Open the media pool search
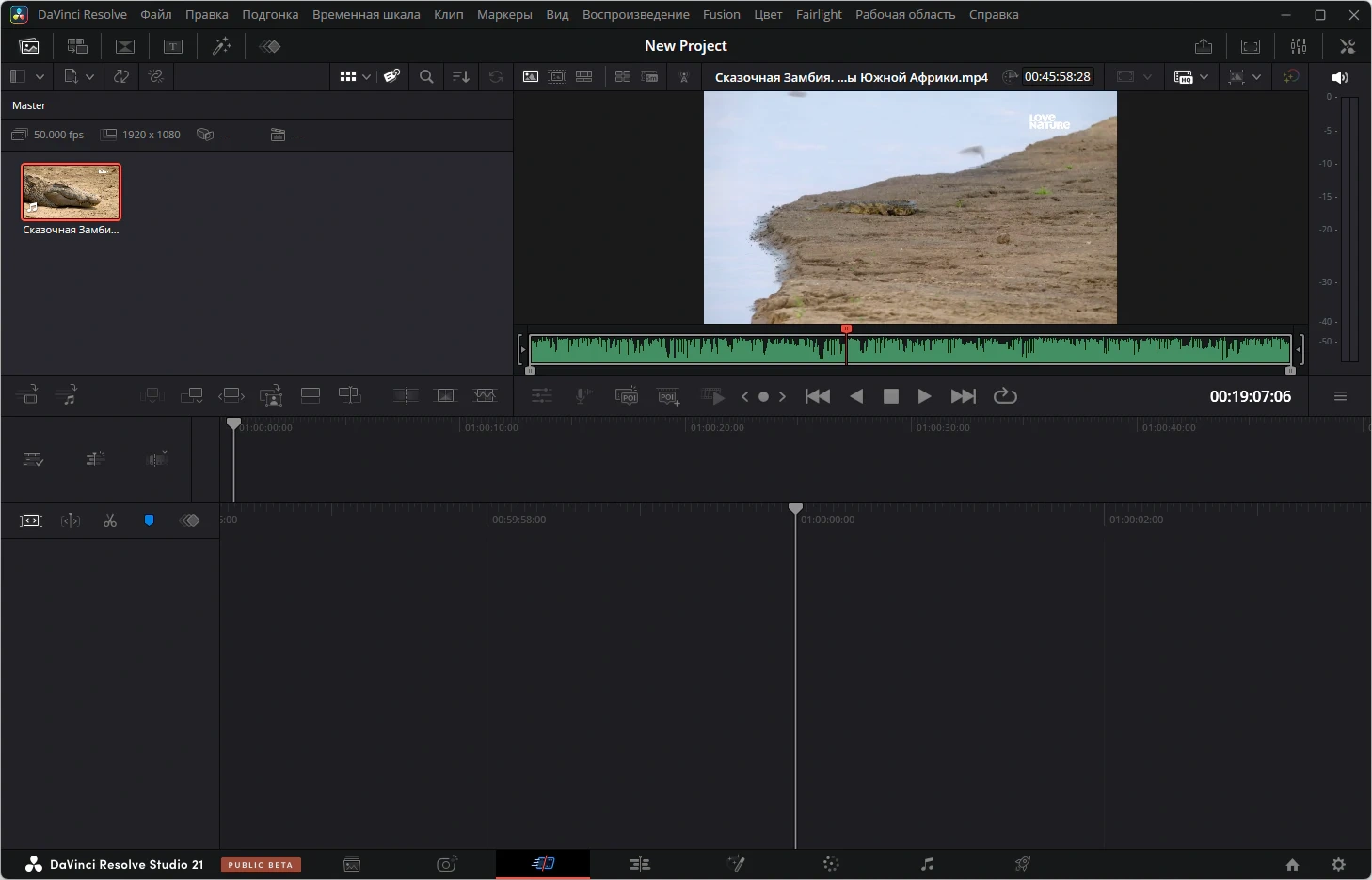 coord(426,77)
